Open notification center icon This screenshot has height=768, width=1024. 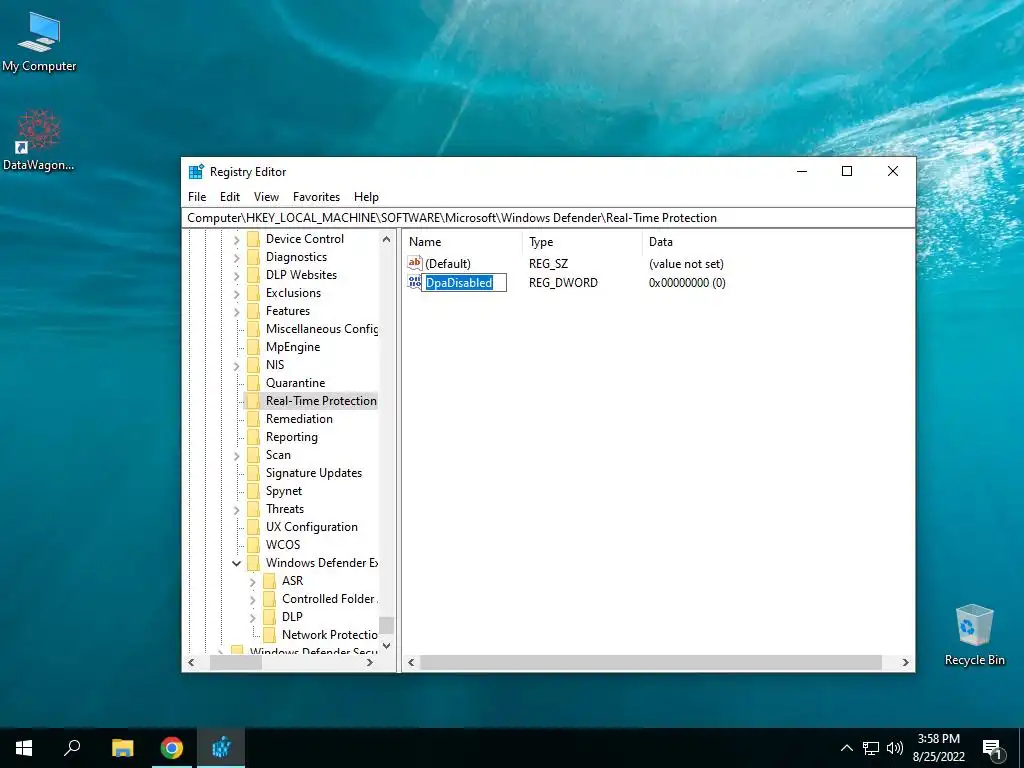[x=993, y=749]
